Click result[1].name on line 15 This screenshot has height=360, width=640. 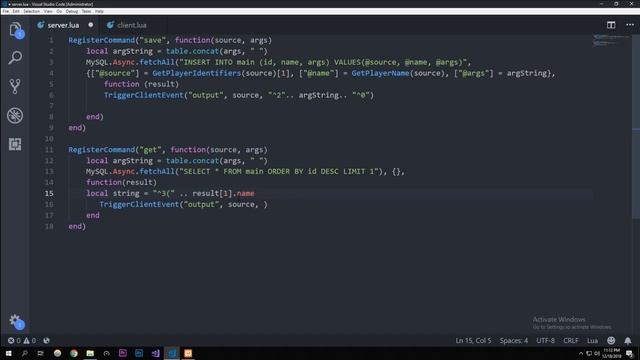[223, 193]
